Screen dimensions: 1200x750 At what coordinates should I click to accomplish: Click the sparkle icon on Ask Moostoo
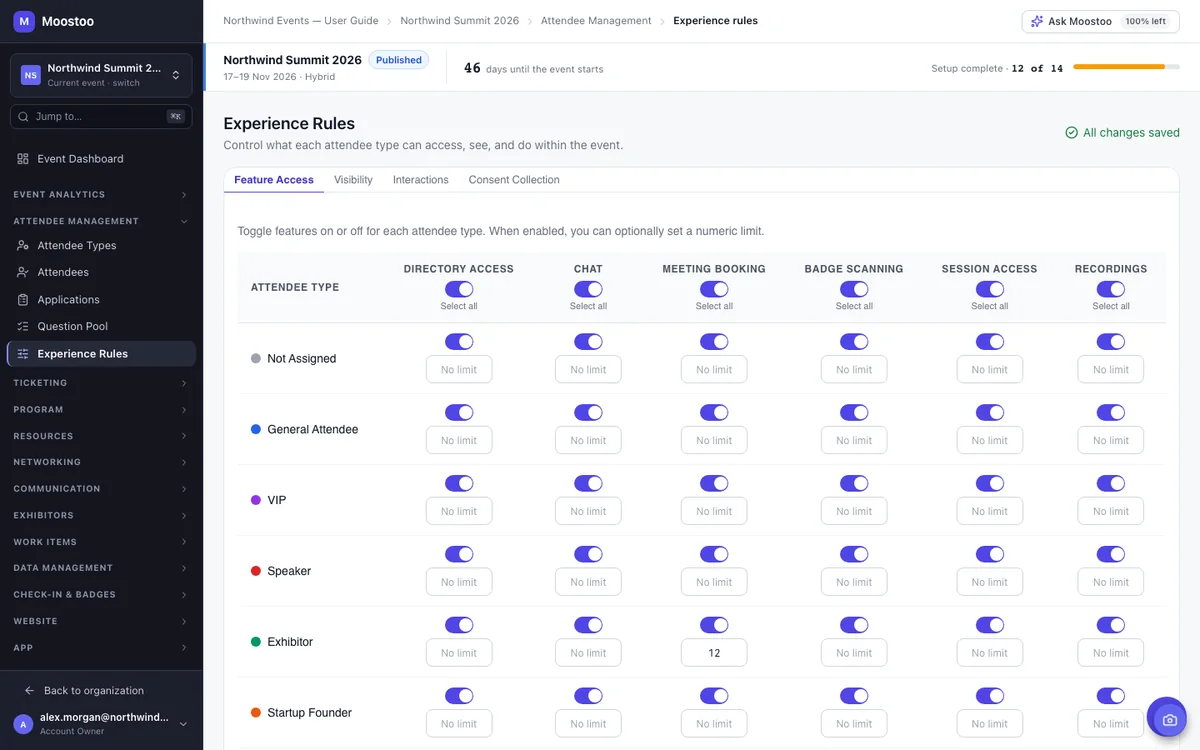[1037, 21]
